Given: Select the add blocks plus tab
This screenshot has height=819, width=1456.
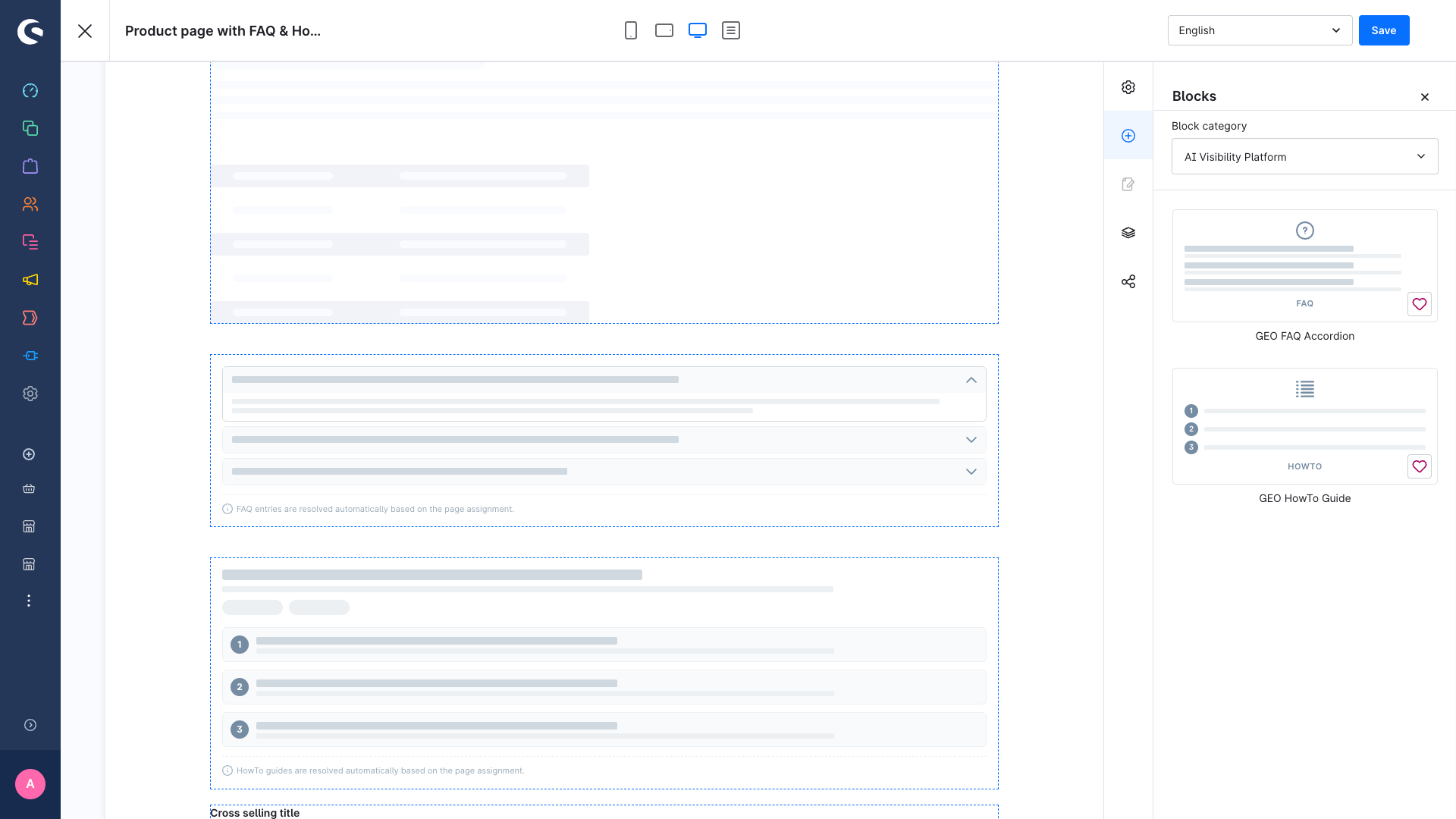Looking at the screenshot, I should tap(1128, 136).
